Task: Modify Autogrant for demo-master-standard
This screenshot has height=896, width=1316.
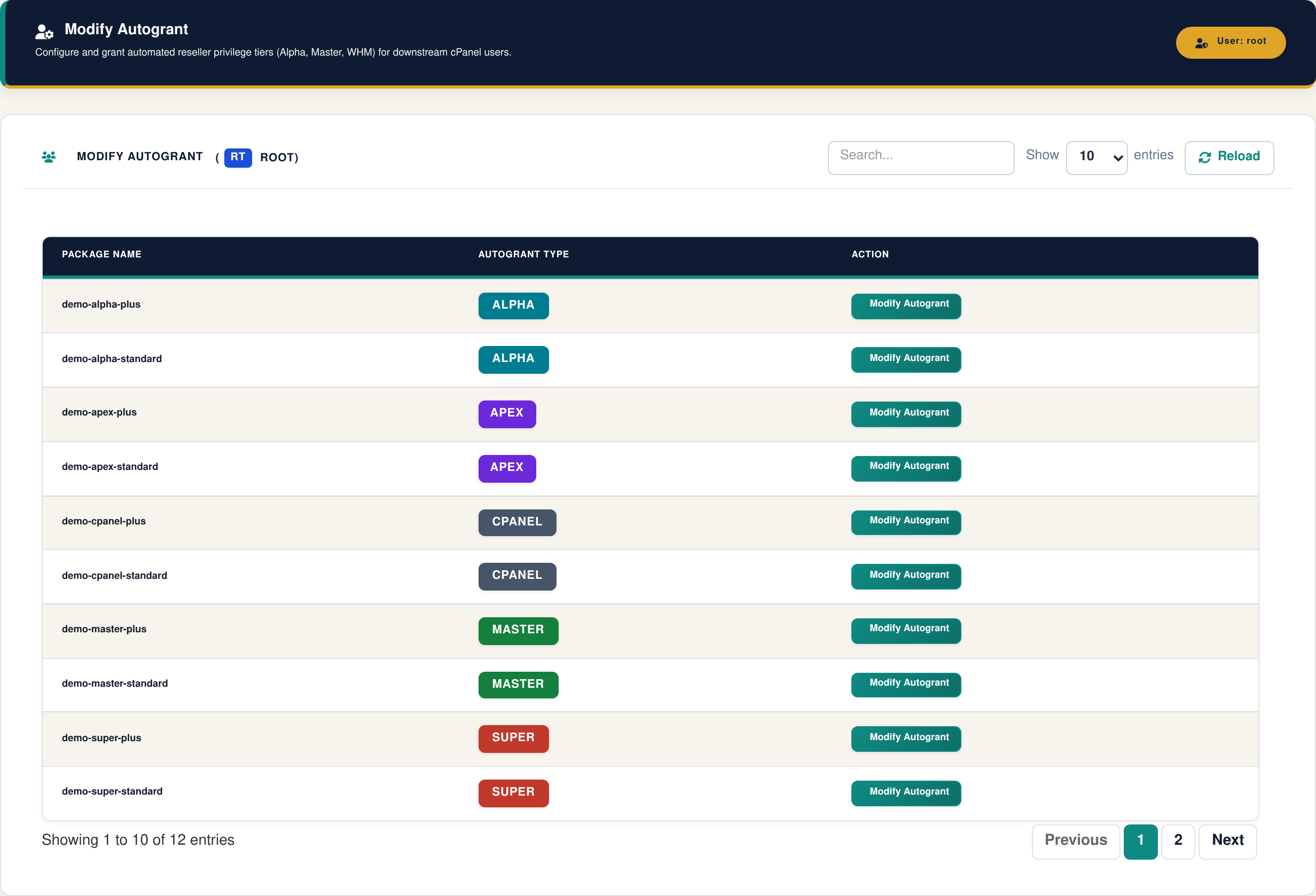Action: (905, 685)
